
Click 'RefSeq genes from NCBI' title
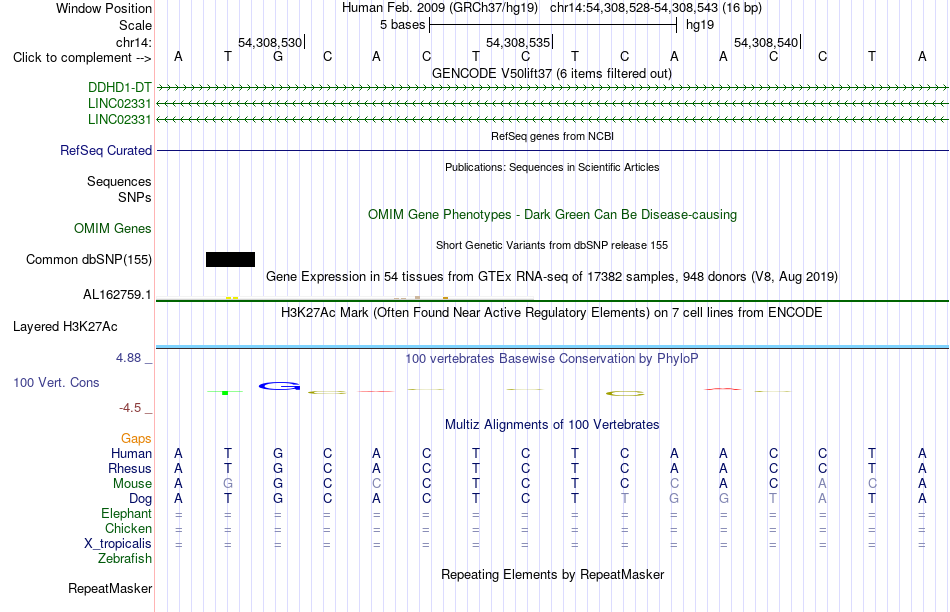coord(553,136)
